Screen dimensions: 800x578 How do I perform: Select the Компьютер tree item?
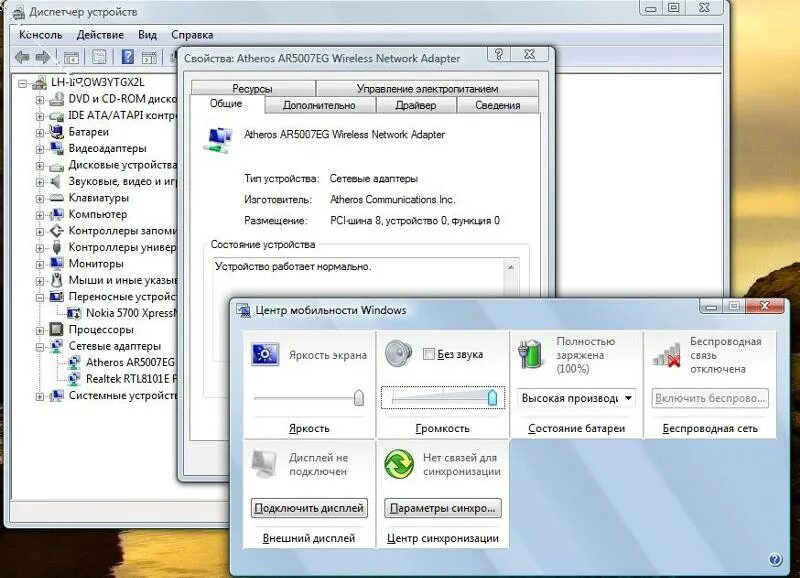coord(97,214)
